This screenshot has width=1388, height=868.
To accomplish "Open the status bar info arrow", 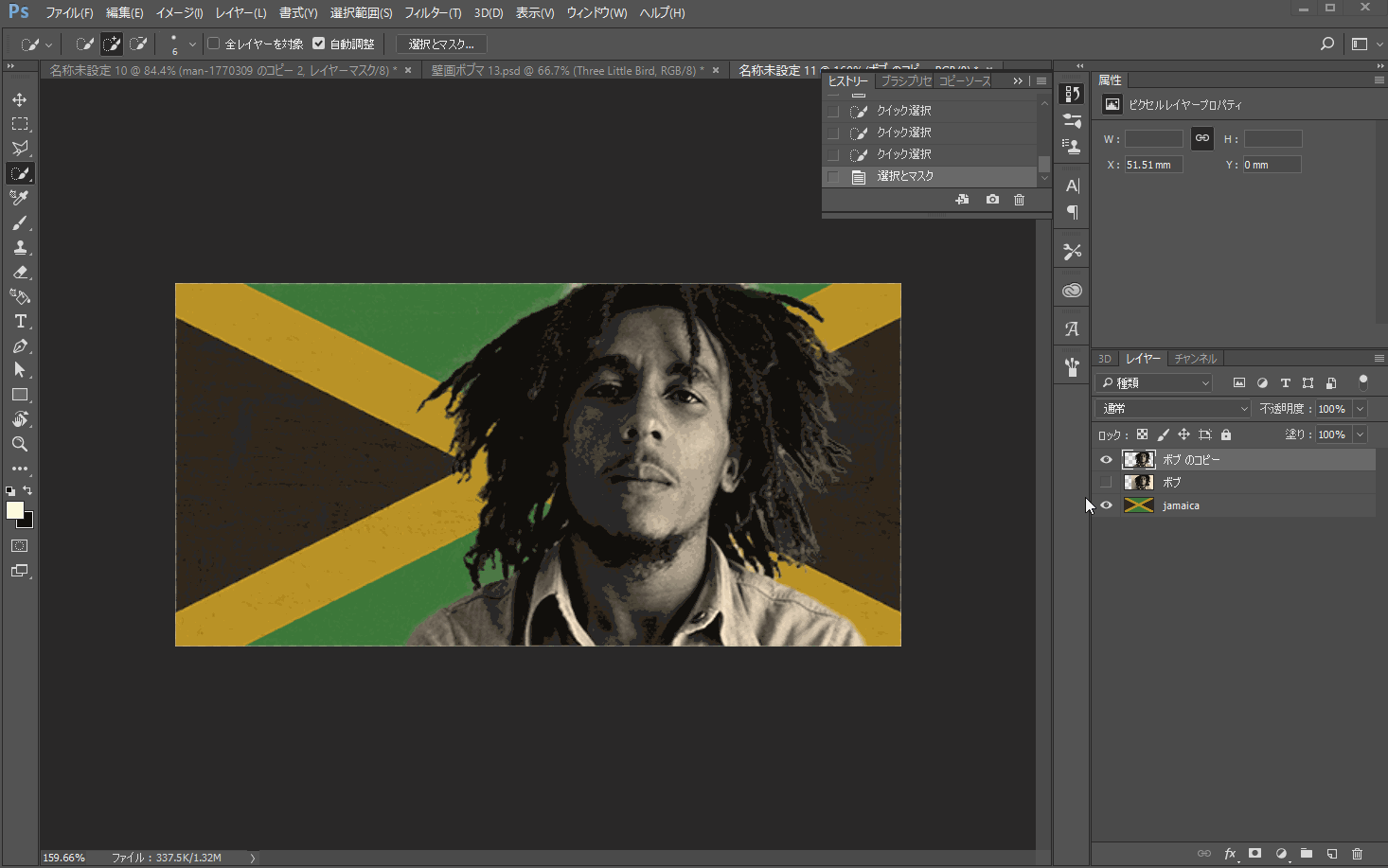I will 253,858.
